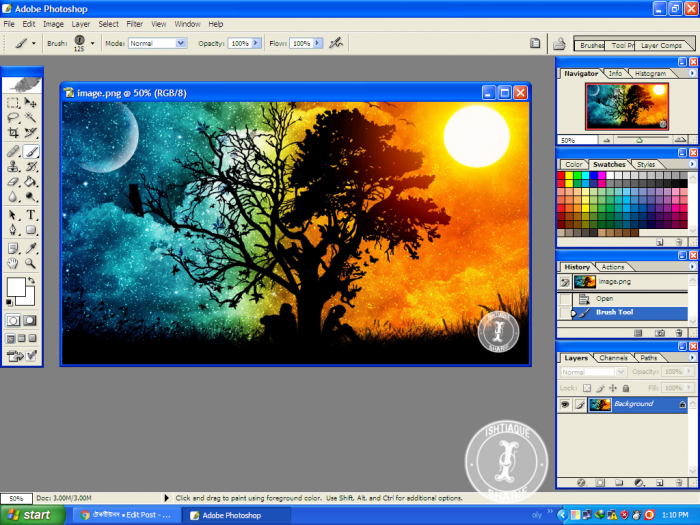Toggle lock transparent pixels in Layers

point(587,388)
